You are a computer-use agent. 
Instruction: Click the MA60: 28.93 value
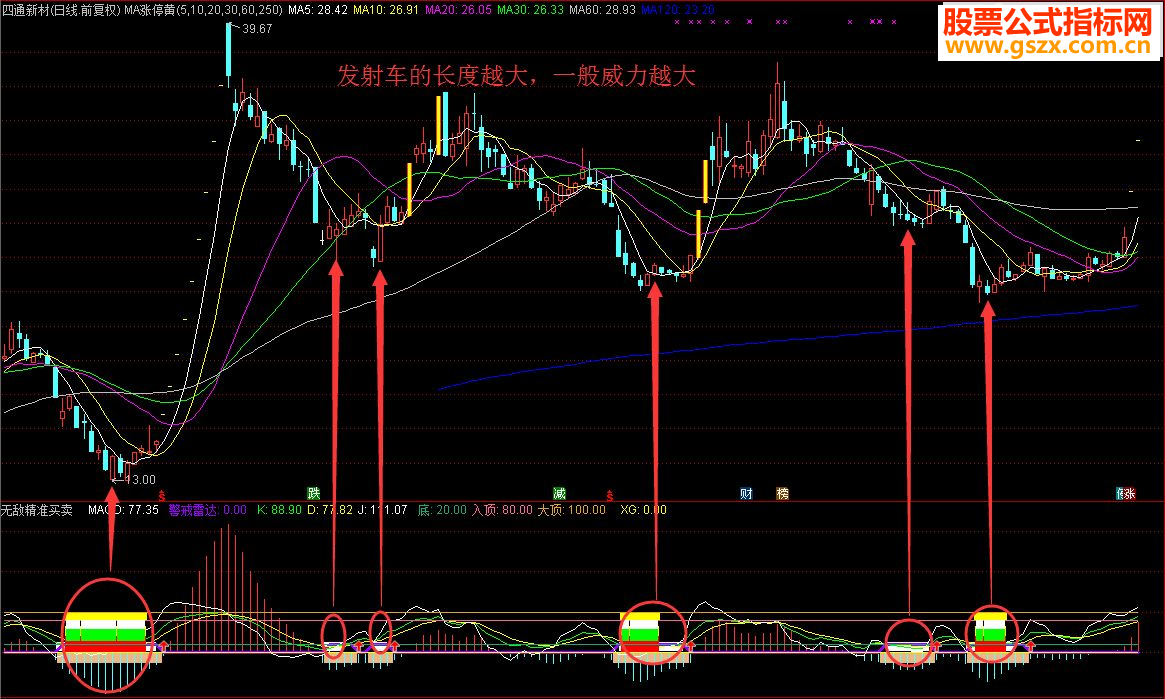click(603, 10)
